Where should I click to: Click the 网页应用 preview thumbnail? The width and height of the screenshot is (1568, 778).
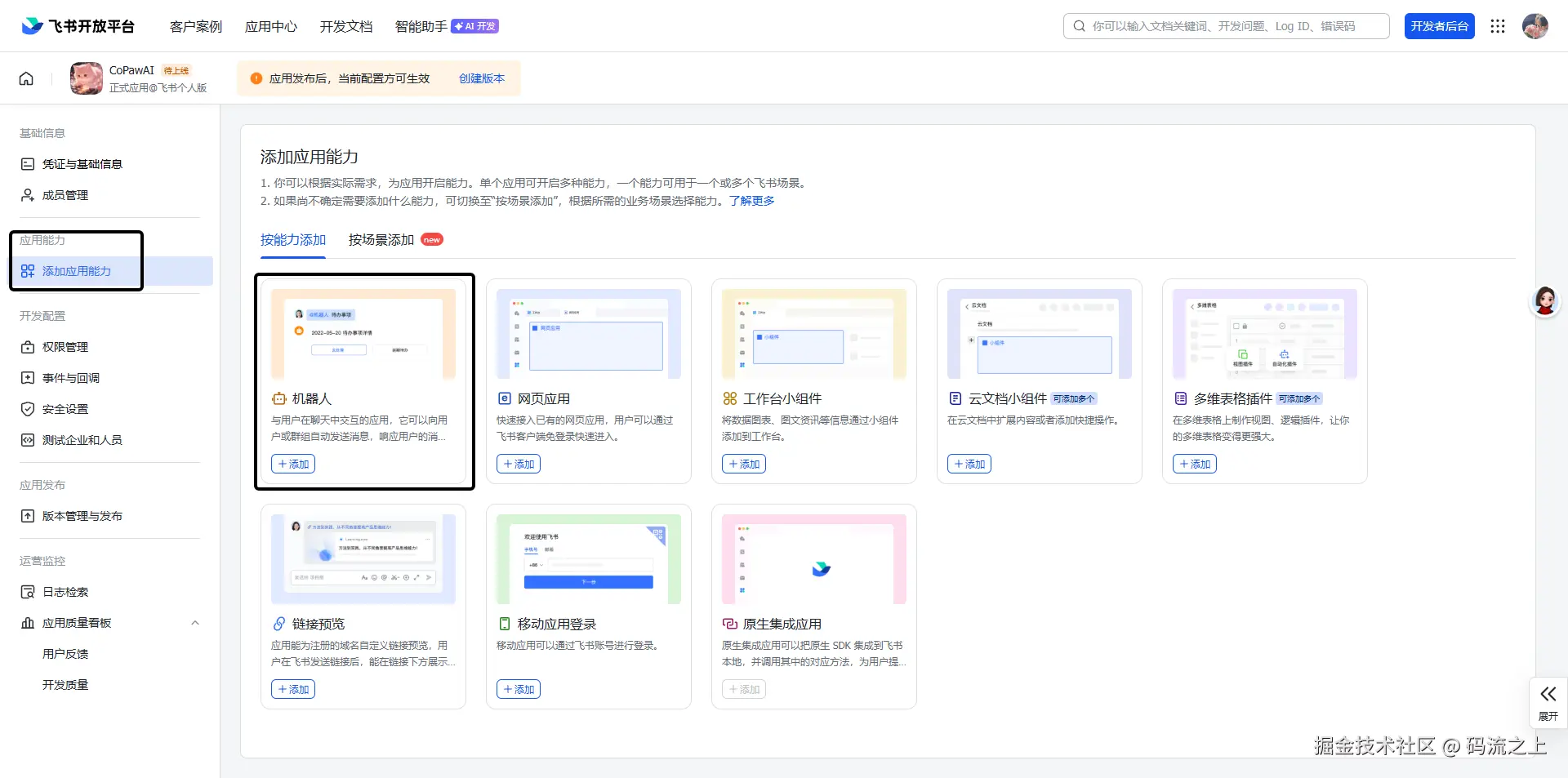click(x=589, y=334)
